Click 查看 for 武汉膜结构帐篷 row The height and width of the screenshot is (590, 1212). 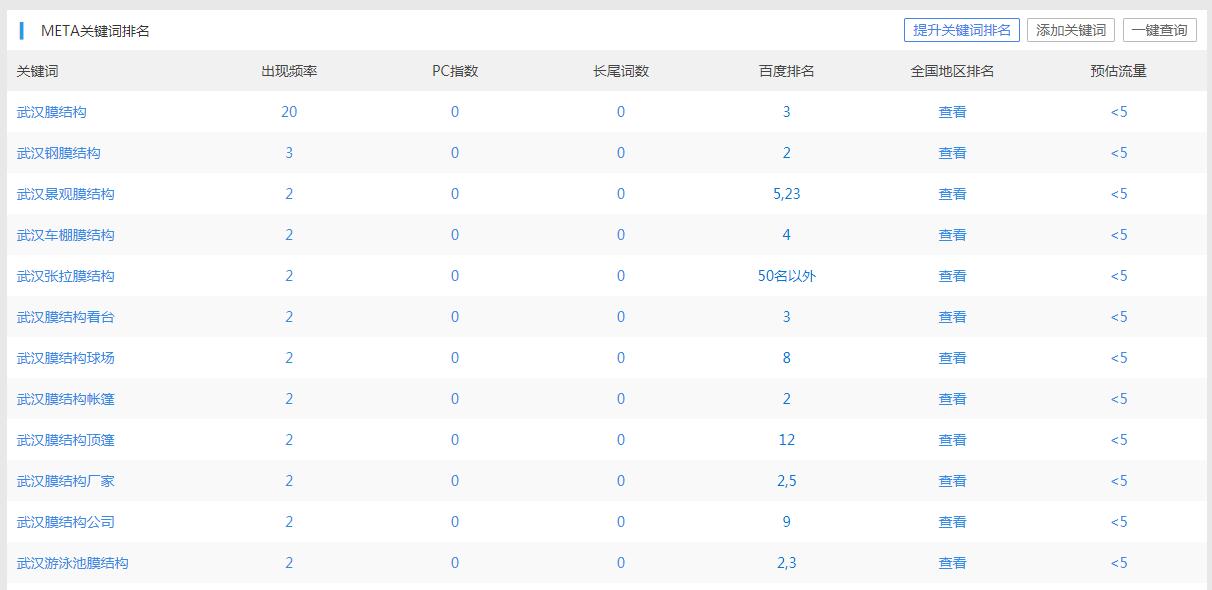point(952,399)
